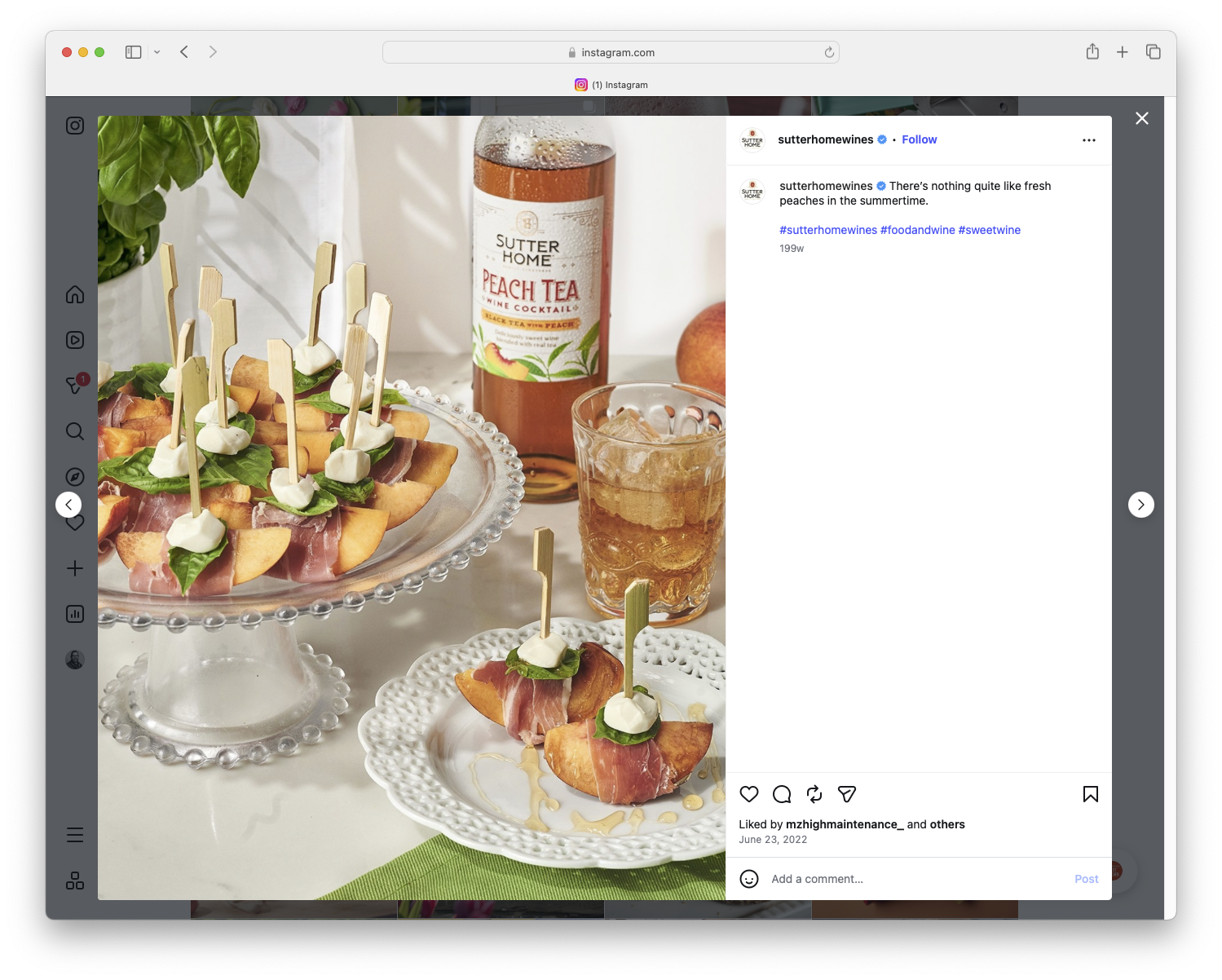Open the sidebar chevron dropdown
The height and width of the screenshot is (980, 1222).
tap(157, 51)
